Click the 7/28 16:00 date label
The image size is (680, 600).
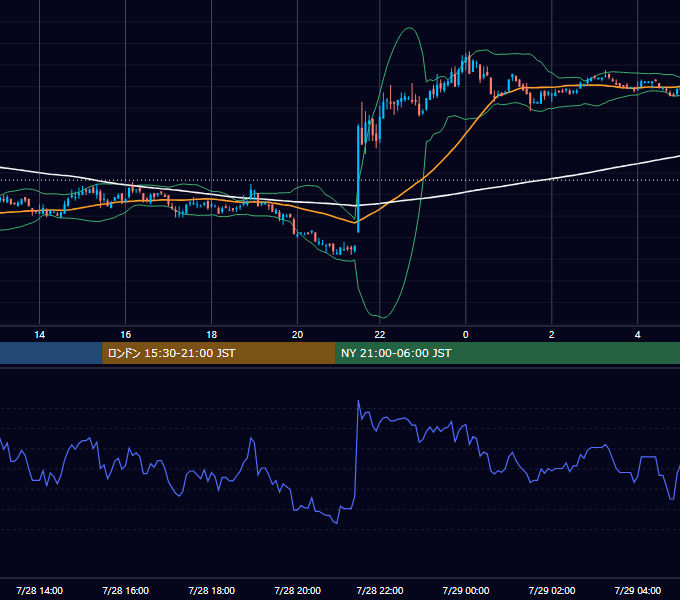125,590
